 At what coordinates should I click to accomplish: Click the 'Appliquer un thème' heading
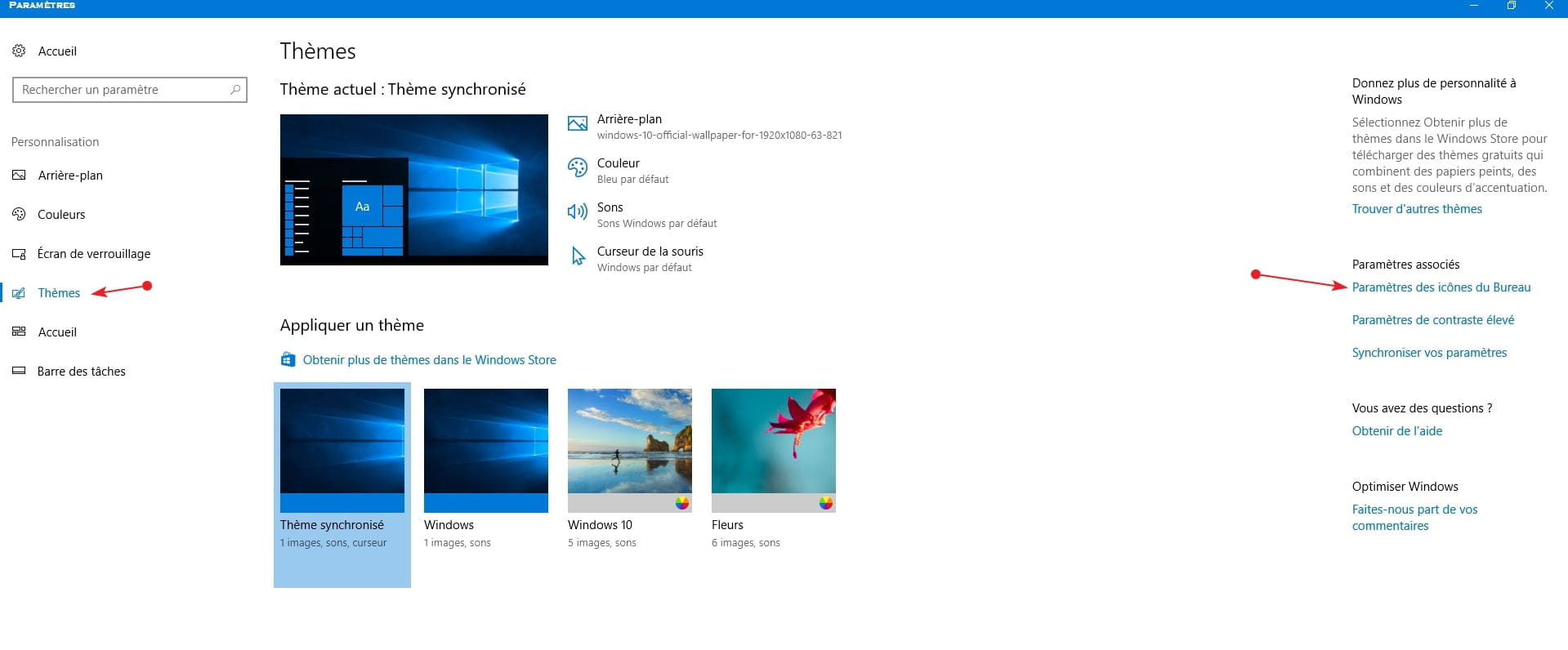352,325
